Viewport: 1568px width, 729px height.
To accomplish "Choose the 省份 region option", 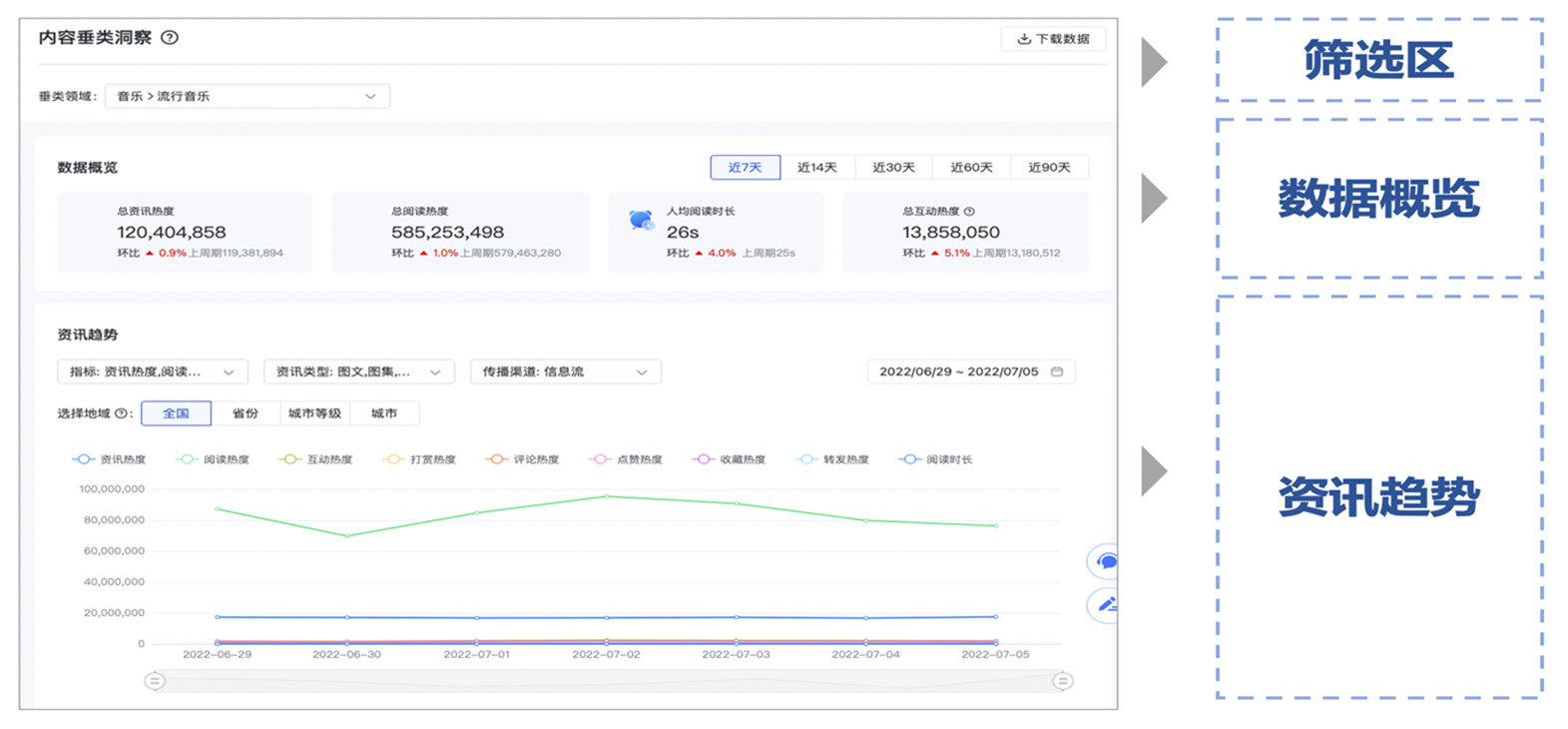I will (245, 413).
